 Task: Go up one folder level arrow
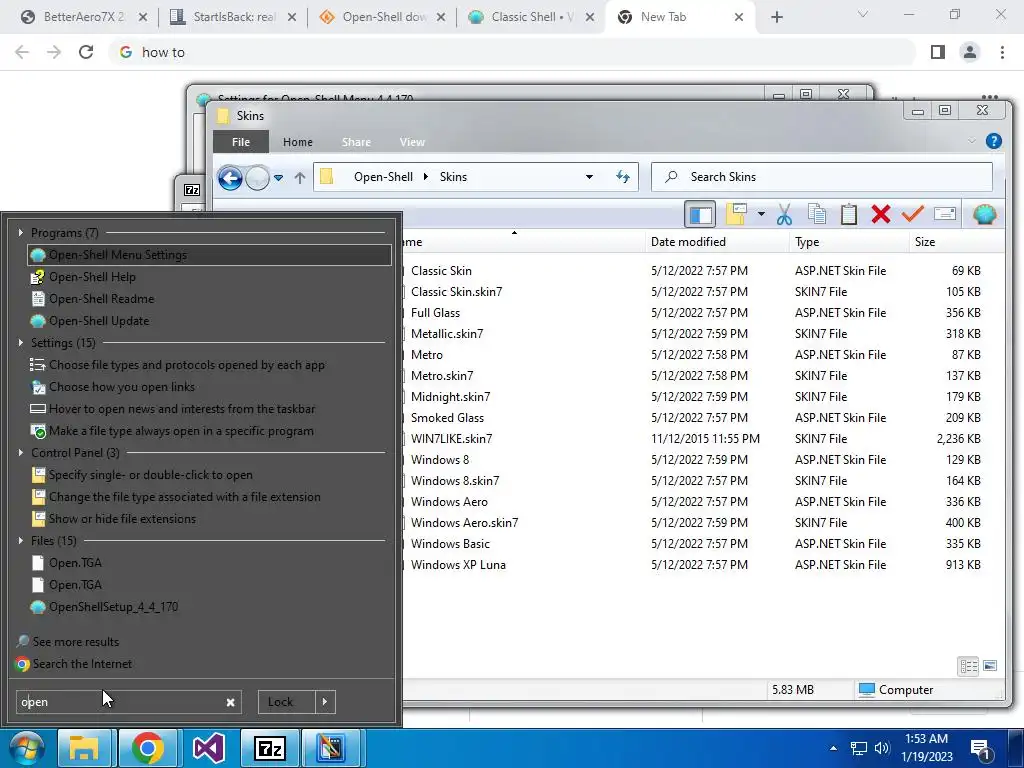coord(300,178)
